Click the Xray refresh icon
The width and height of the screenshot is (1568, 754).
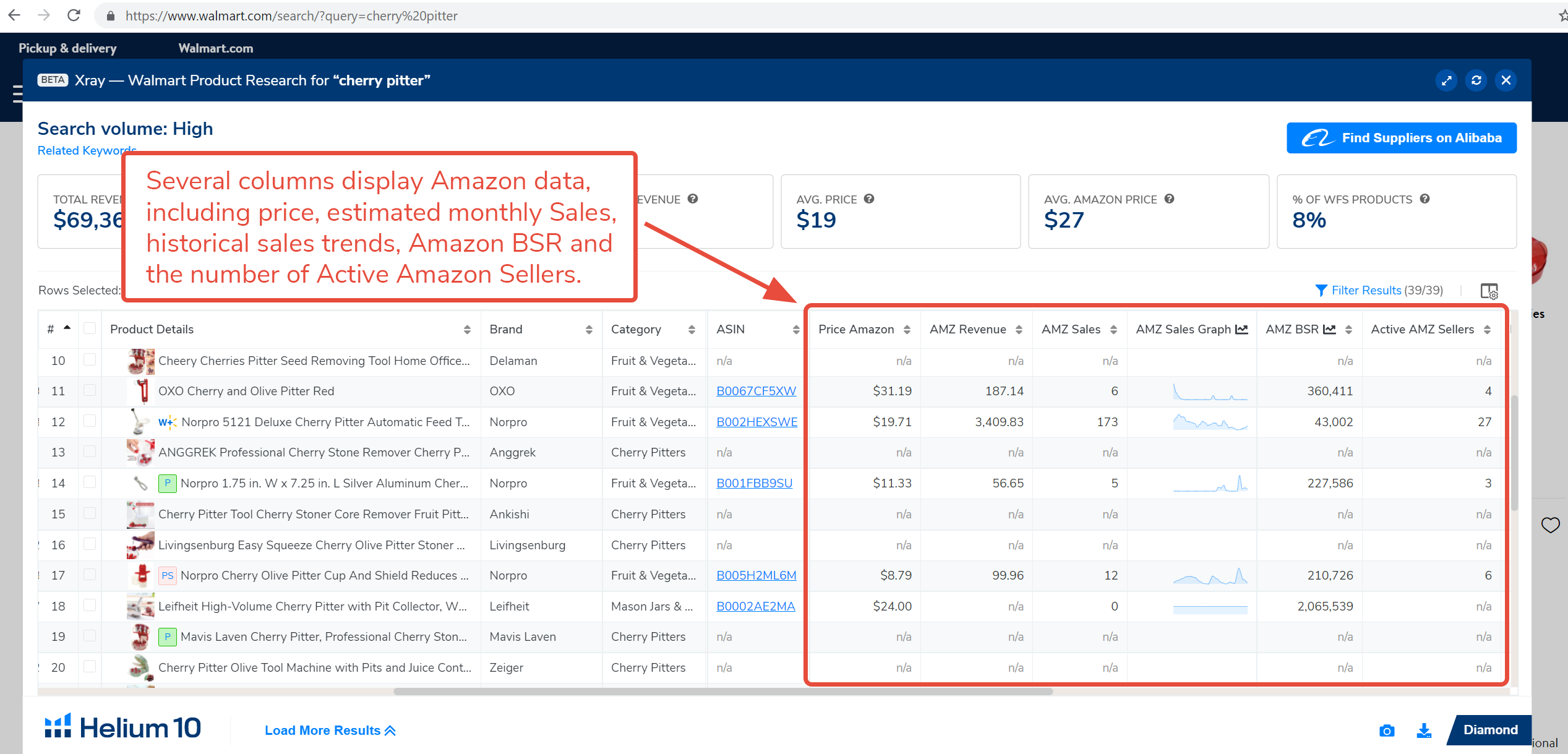pos(1476,80)
